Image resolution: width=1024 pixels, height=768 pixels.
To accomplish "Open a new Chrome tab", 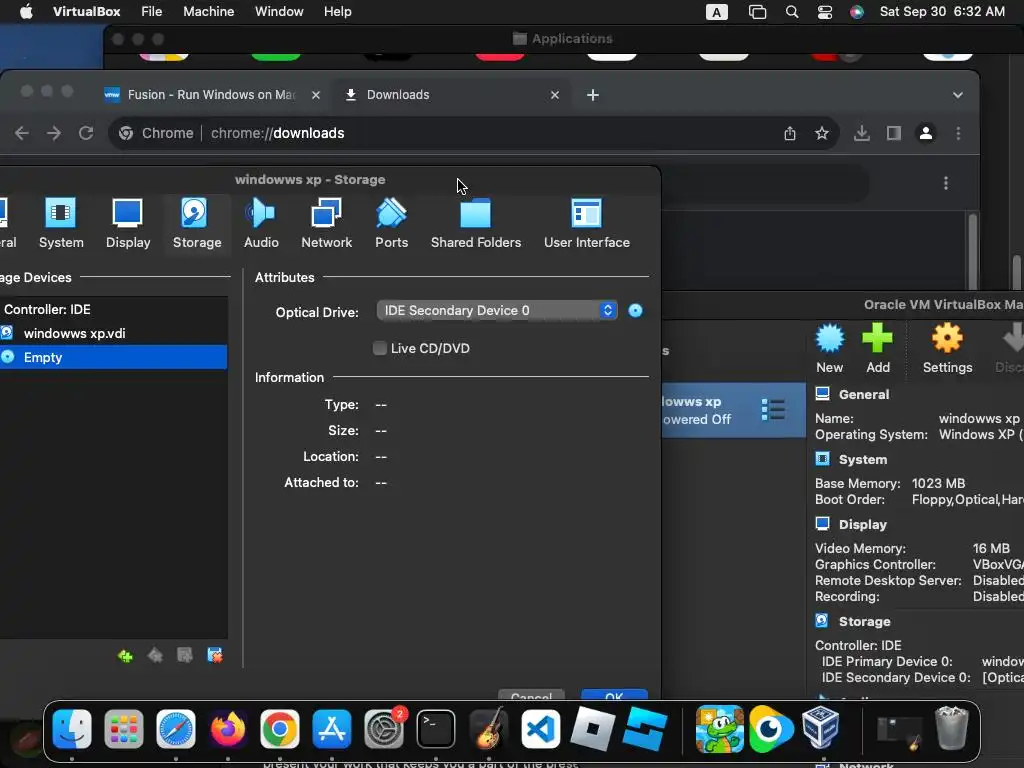I will point(592,95).
